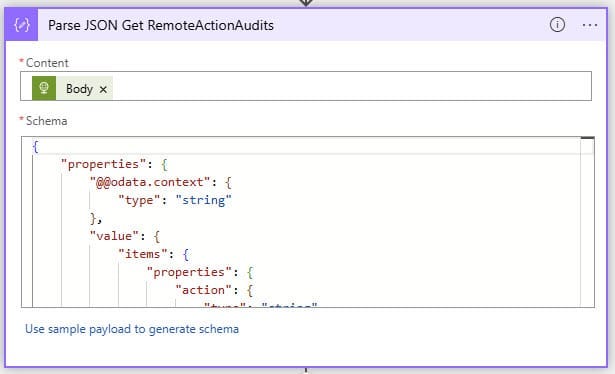This screenshot has height=374, width=615.
Task: Collapse the card via Parse JSON Get RemoteActionAudits title
Action: coord(161,25)
